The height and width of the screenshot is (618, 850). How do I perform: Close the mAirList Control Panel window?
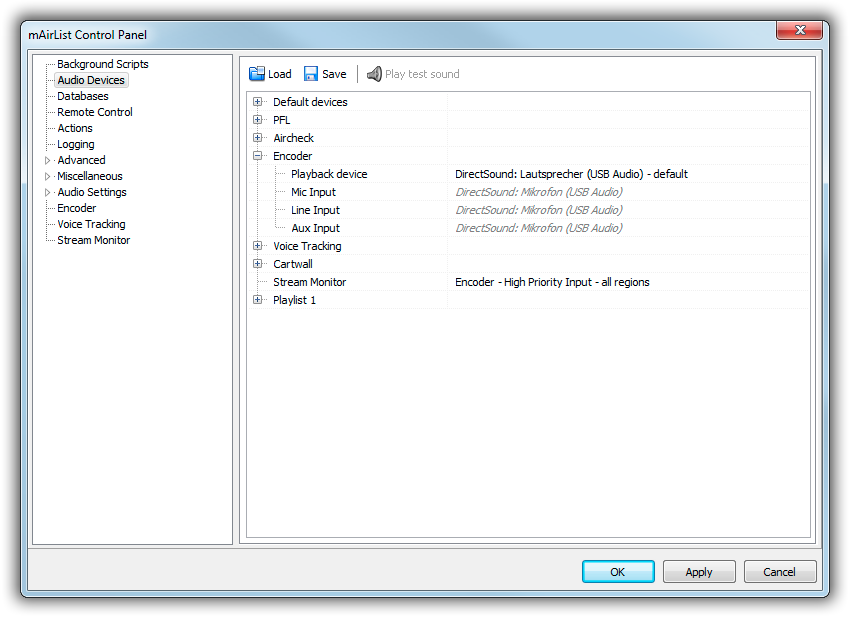coord(799,32)
